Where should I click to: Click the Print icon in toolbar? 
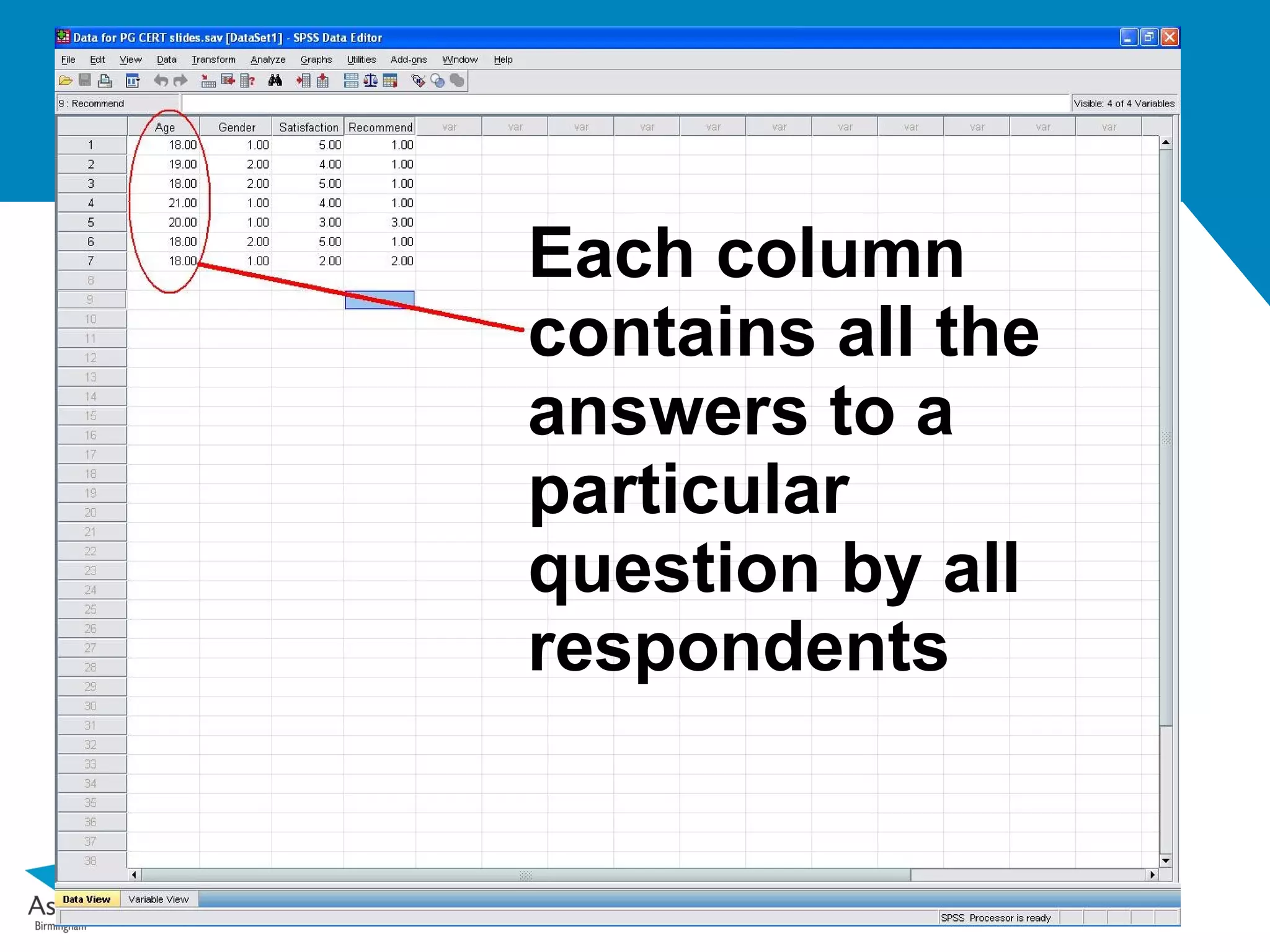click(x=105, y=81)
